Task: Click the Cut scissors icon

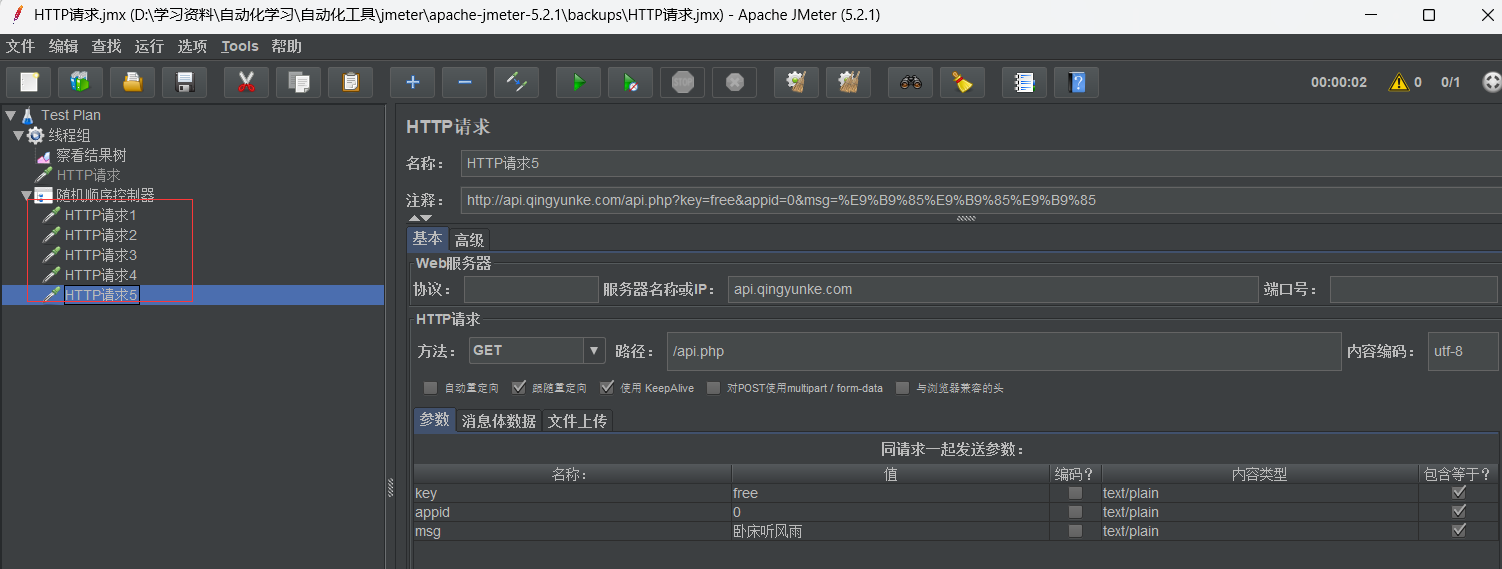Action: (x=246, y=82)
